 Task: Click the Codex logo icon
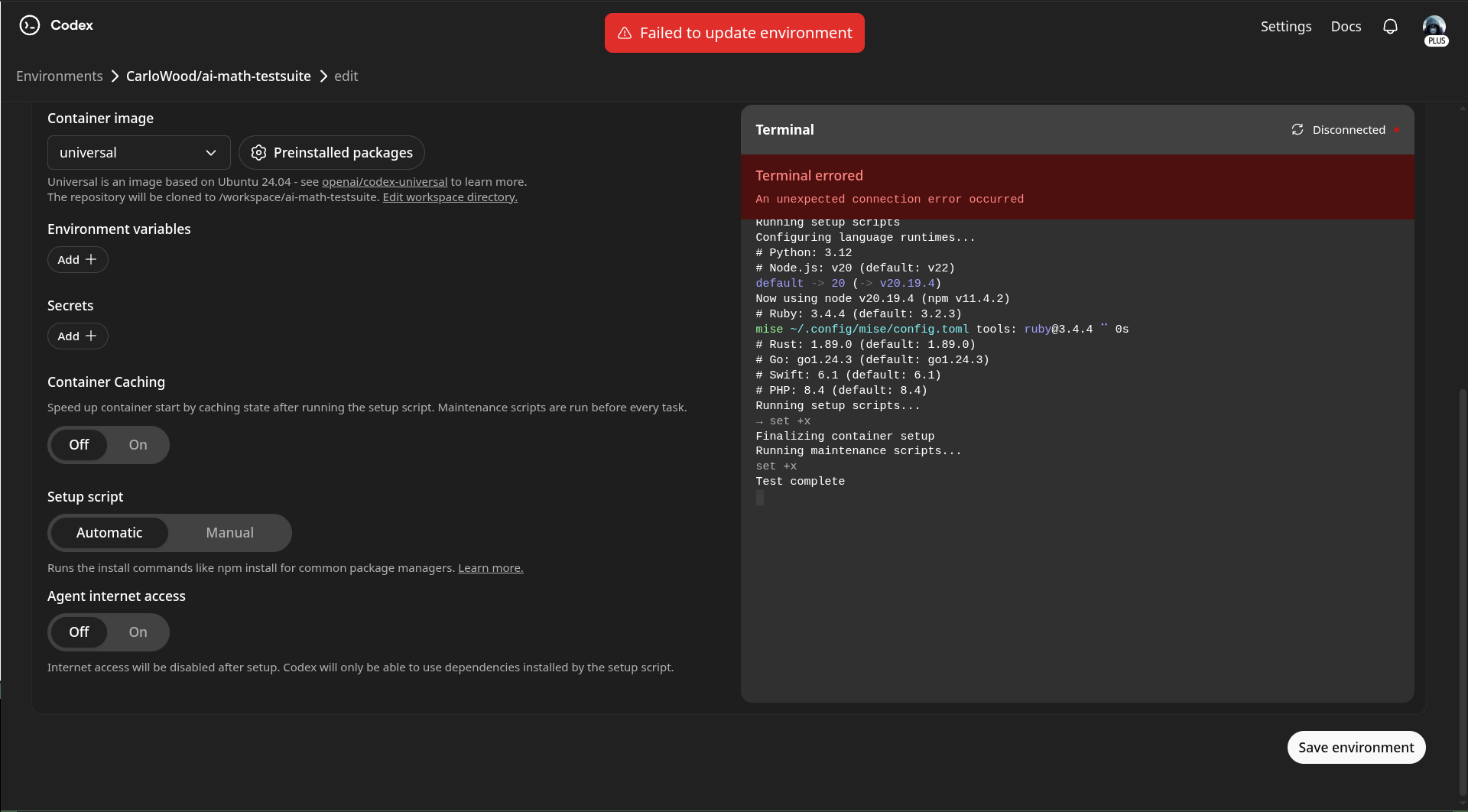tap(29, 25)
